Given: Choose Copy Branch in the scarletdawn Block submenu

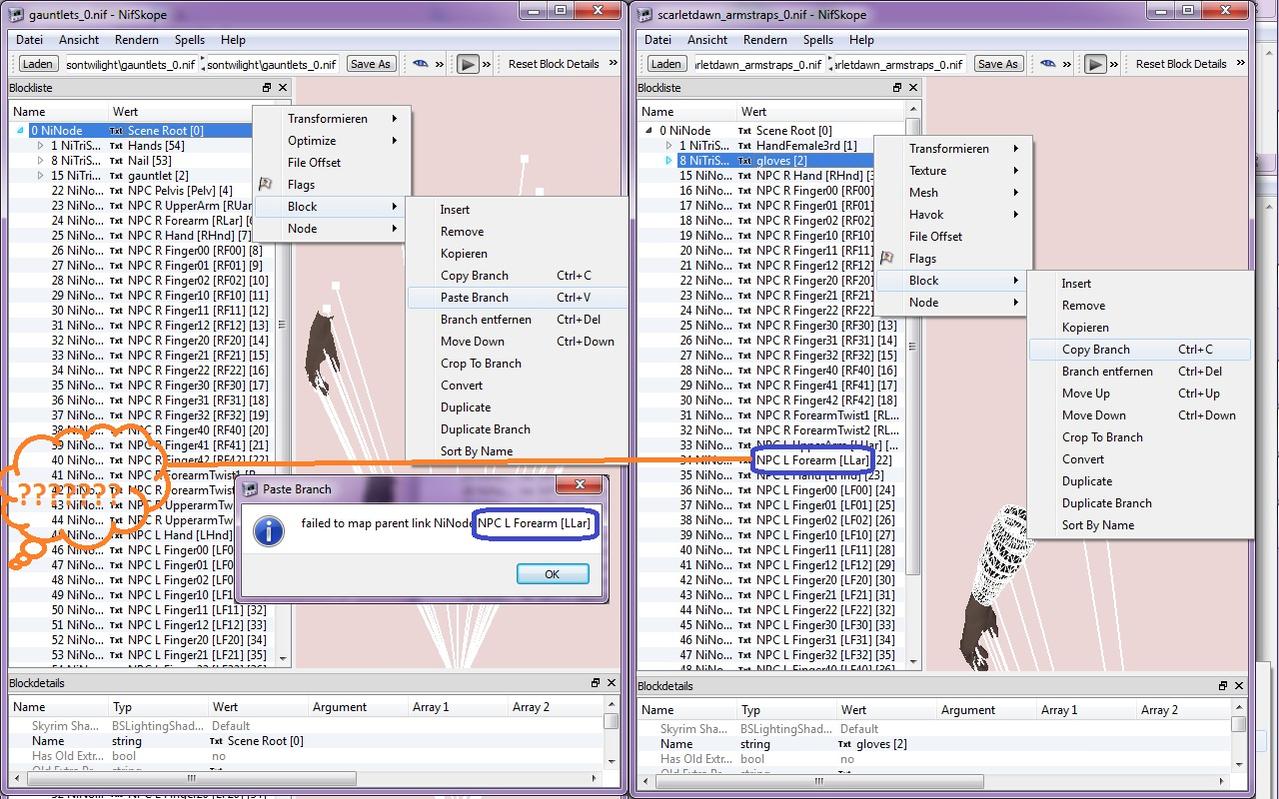Looking at the screenshot, I should click(x=1095, y=350).
